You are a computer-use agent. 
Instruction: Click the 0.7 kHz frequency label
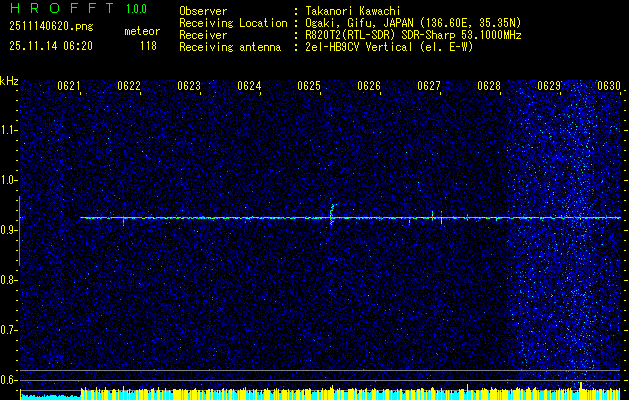click(x=9, y=330)
